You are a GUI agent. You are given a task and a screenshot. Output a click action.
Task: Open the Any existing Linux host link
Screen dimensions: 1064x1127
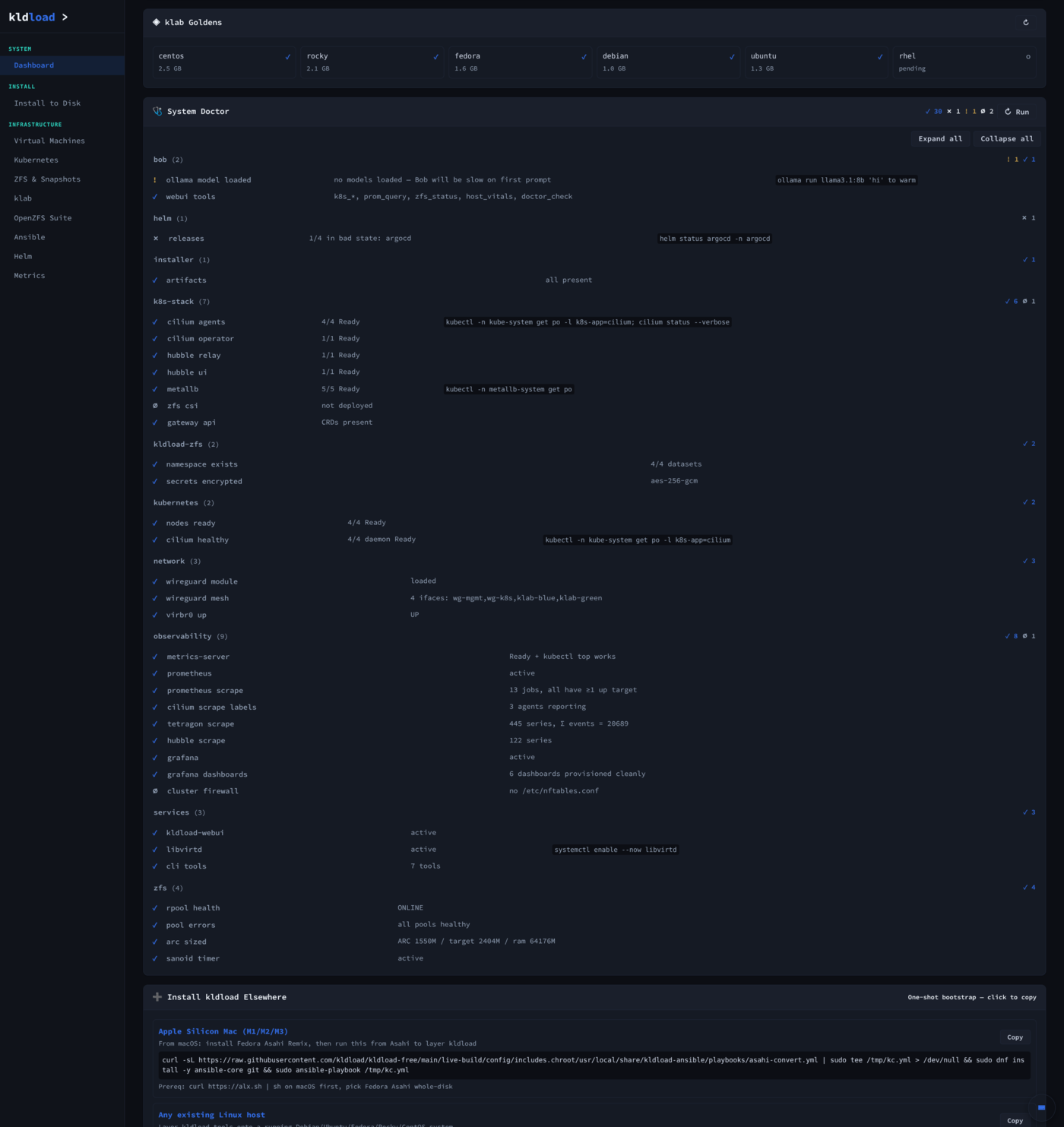(211, 1115)
